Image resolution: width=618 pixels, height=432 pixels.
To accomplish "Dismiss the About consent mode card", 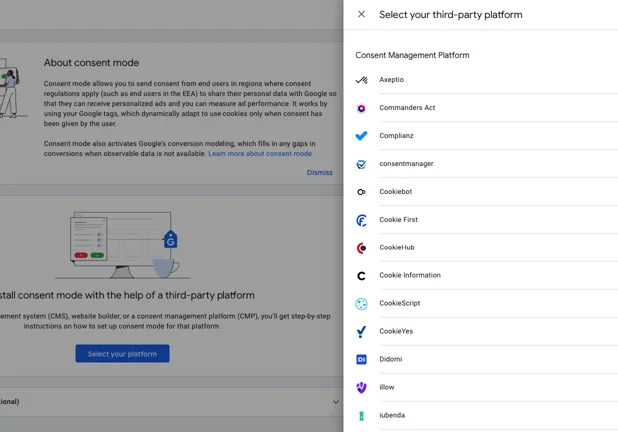I will point(320,173).
